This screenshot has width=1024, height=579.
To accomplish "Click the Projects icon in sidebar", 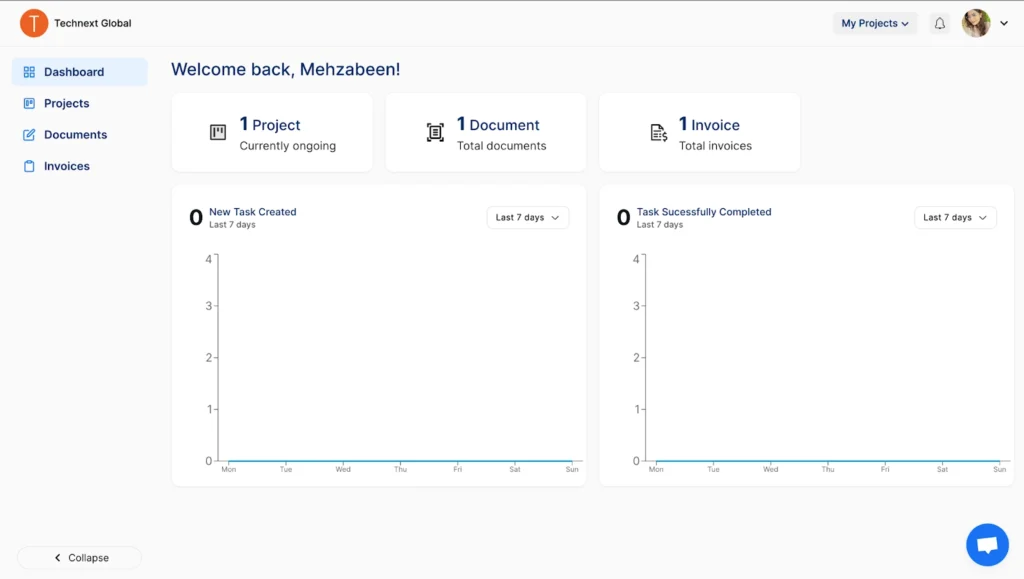I will [29, 103].
